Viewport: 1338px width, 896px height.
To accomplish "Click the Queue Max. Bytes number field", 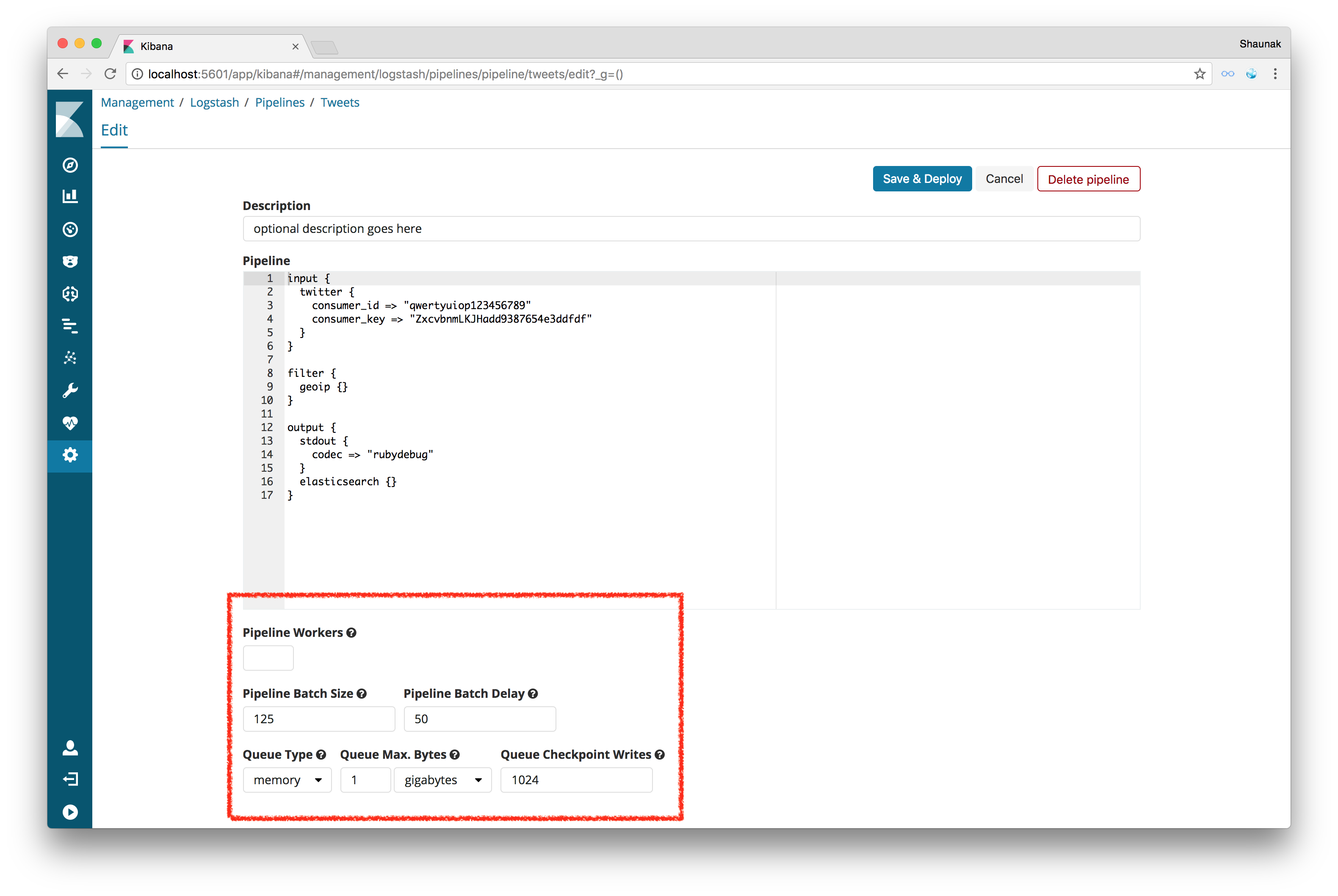I will click(x=366, y=780).
